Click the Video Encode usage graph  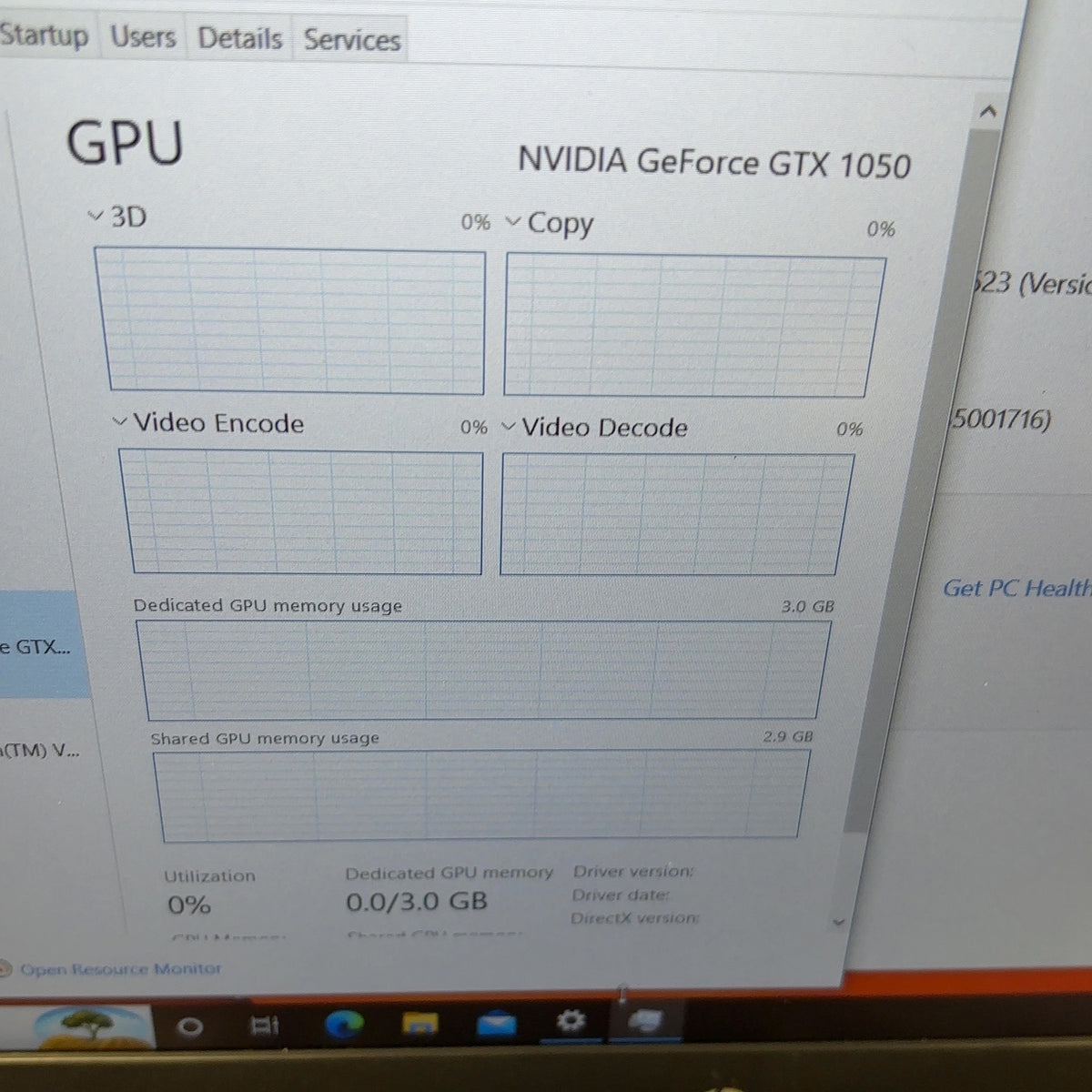point(303,511)
